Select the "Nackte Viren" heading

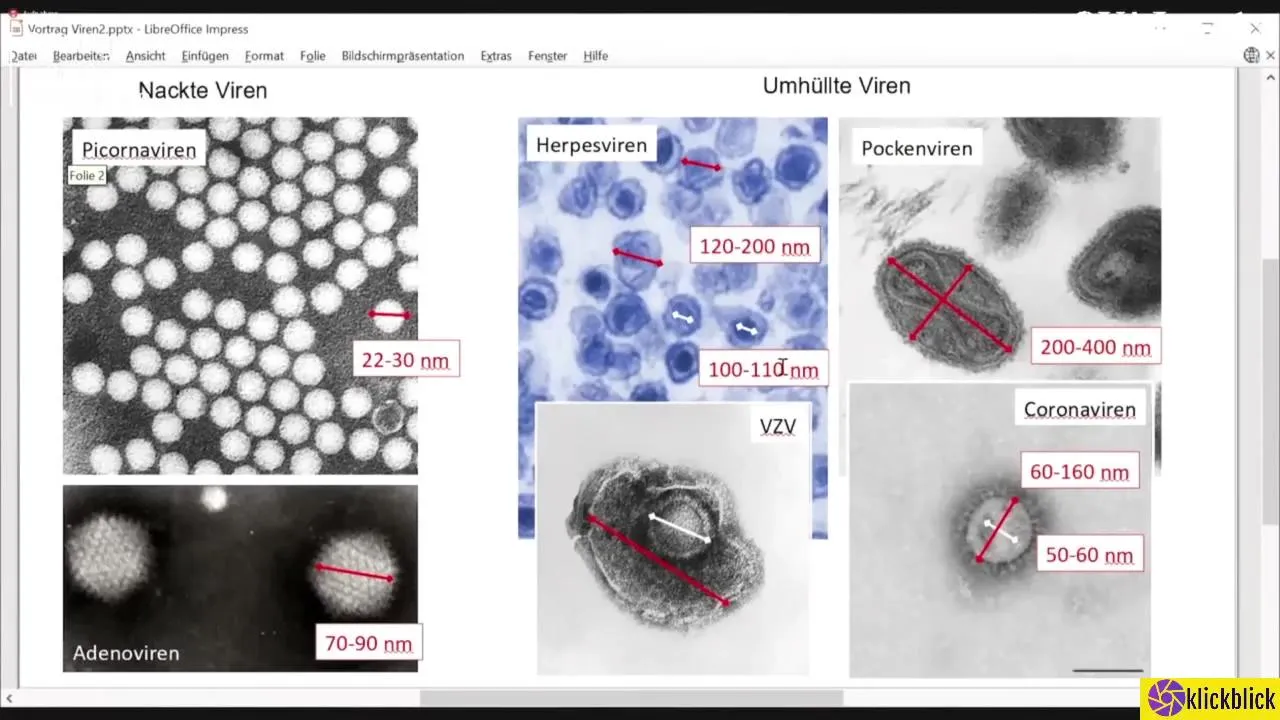(203, 90)
